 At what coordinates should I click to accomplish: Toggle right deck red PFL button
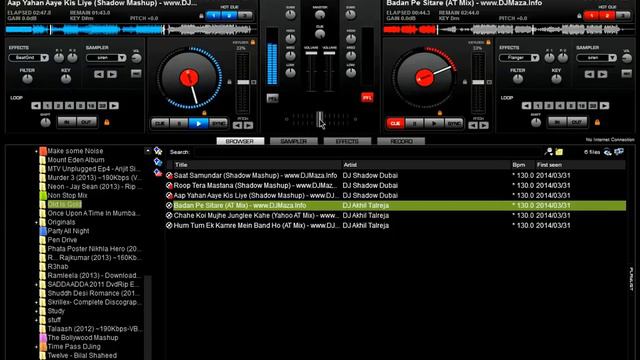click(367, 98)
